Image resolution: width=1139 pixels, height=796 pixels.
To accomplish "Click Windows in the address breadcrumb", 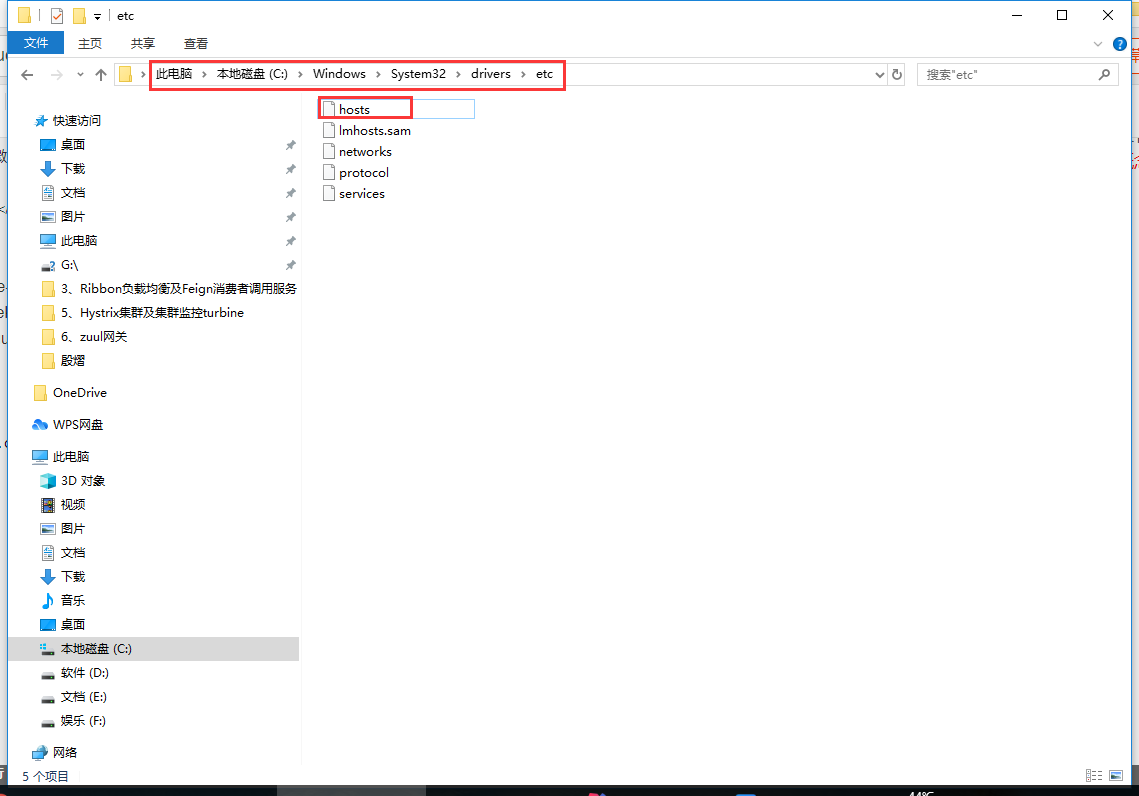I will (x=339, y=74).
